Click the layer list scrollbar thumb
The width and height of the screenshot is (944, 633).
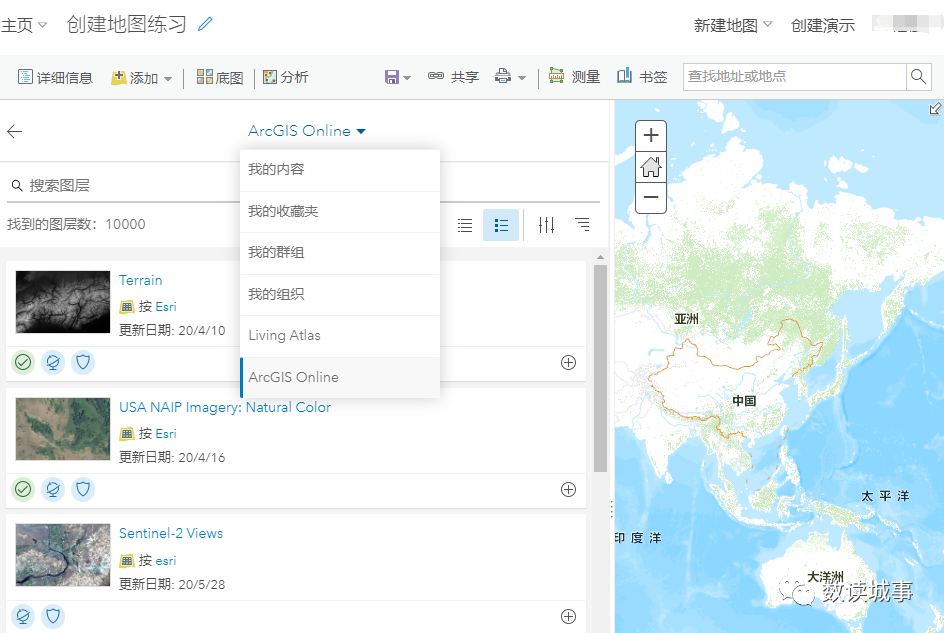[x=600, y=369]
